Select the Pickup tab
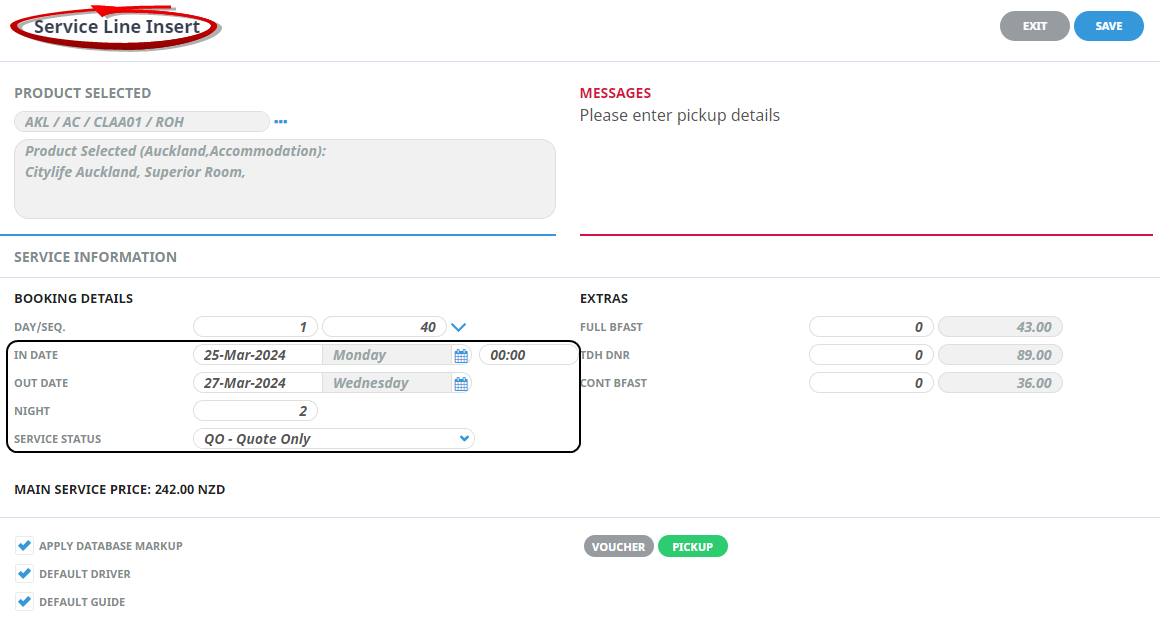The image size is (1160, 621). 692,547
